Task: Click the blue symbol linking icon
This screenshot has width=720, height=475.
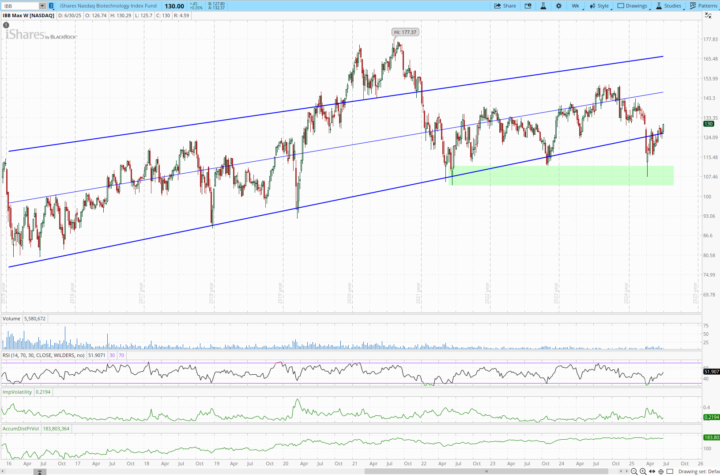Action: [x=51, y=6]
